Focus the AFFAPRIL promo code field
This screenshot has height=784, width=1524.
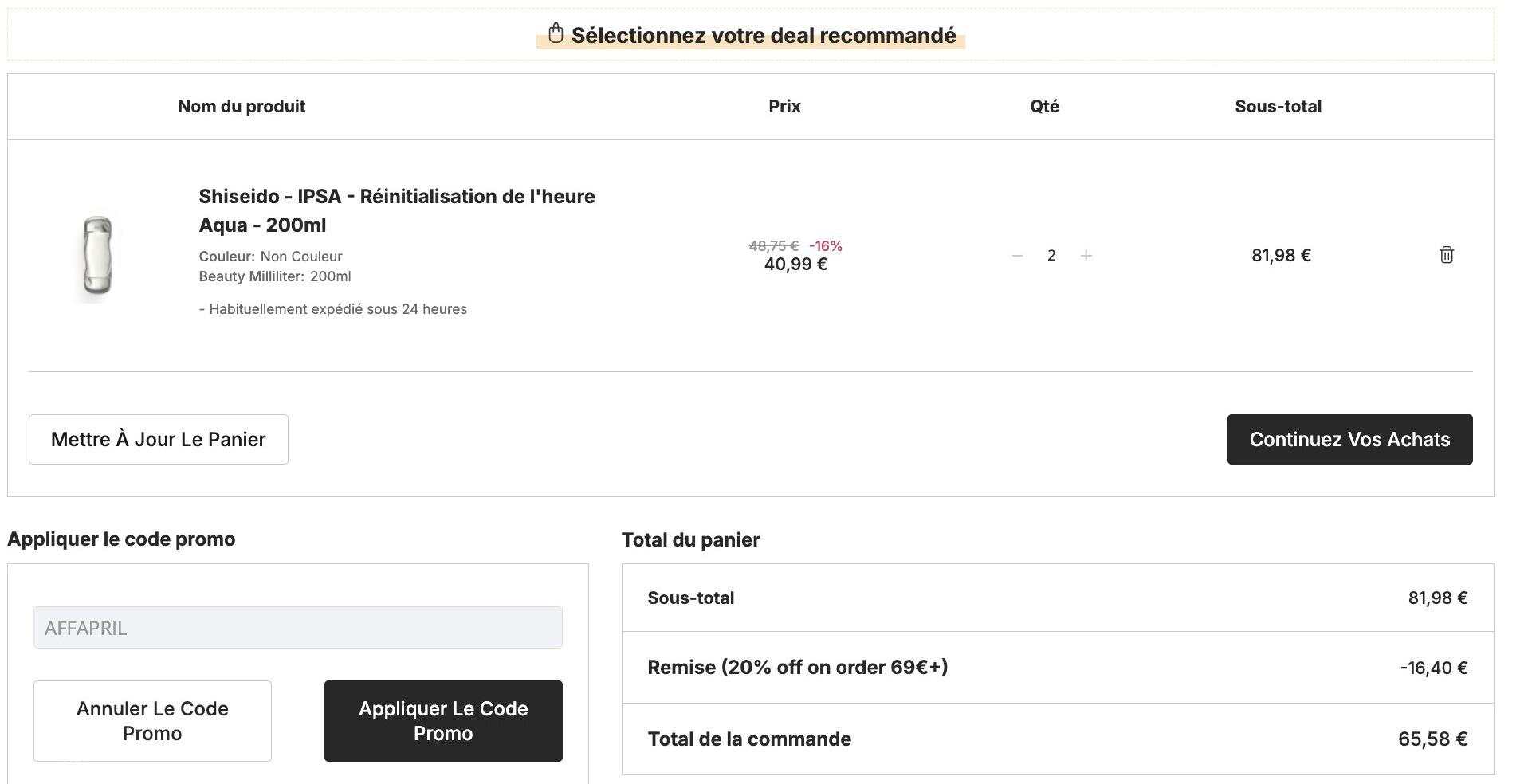[297, 628]
